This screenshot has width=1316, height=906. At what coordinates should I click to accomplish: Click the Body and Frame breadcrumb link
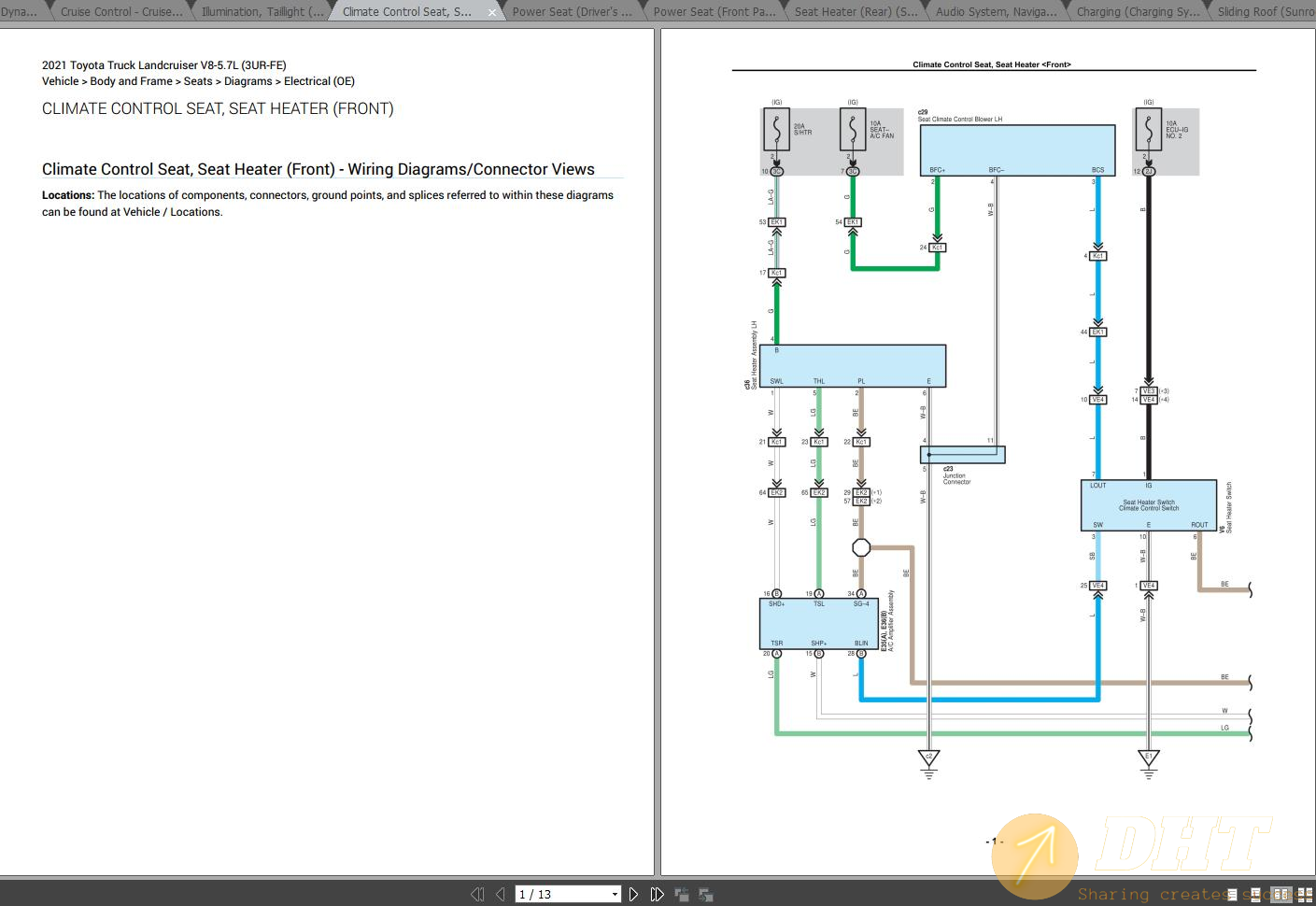coord(131,81)
